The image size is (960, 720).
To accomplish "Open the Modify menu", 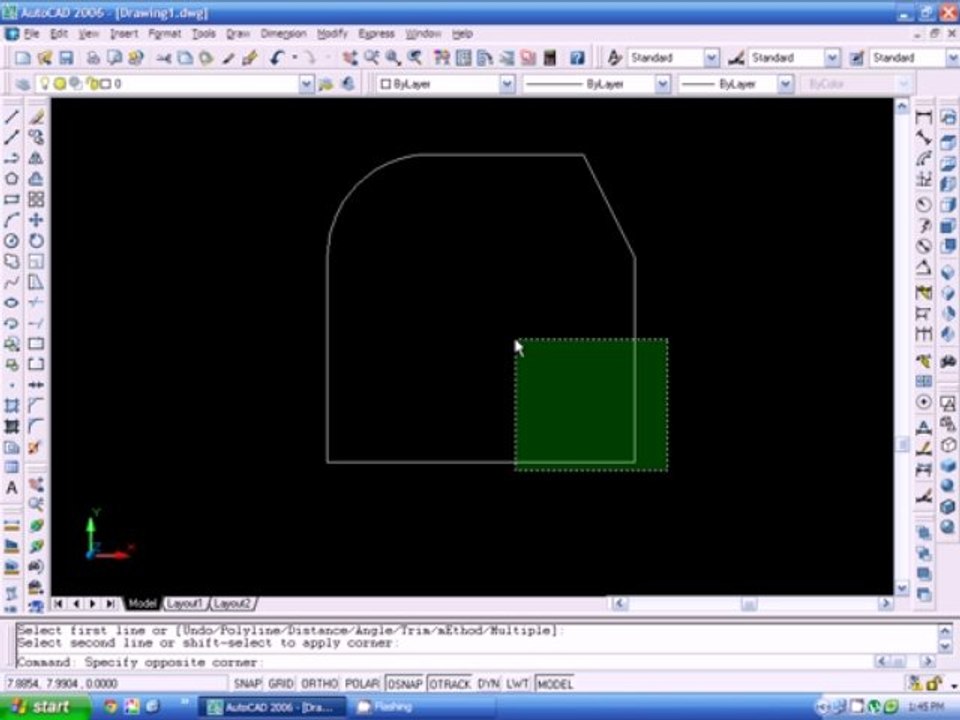I will (332, 34).
